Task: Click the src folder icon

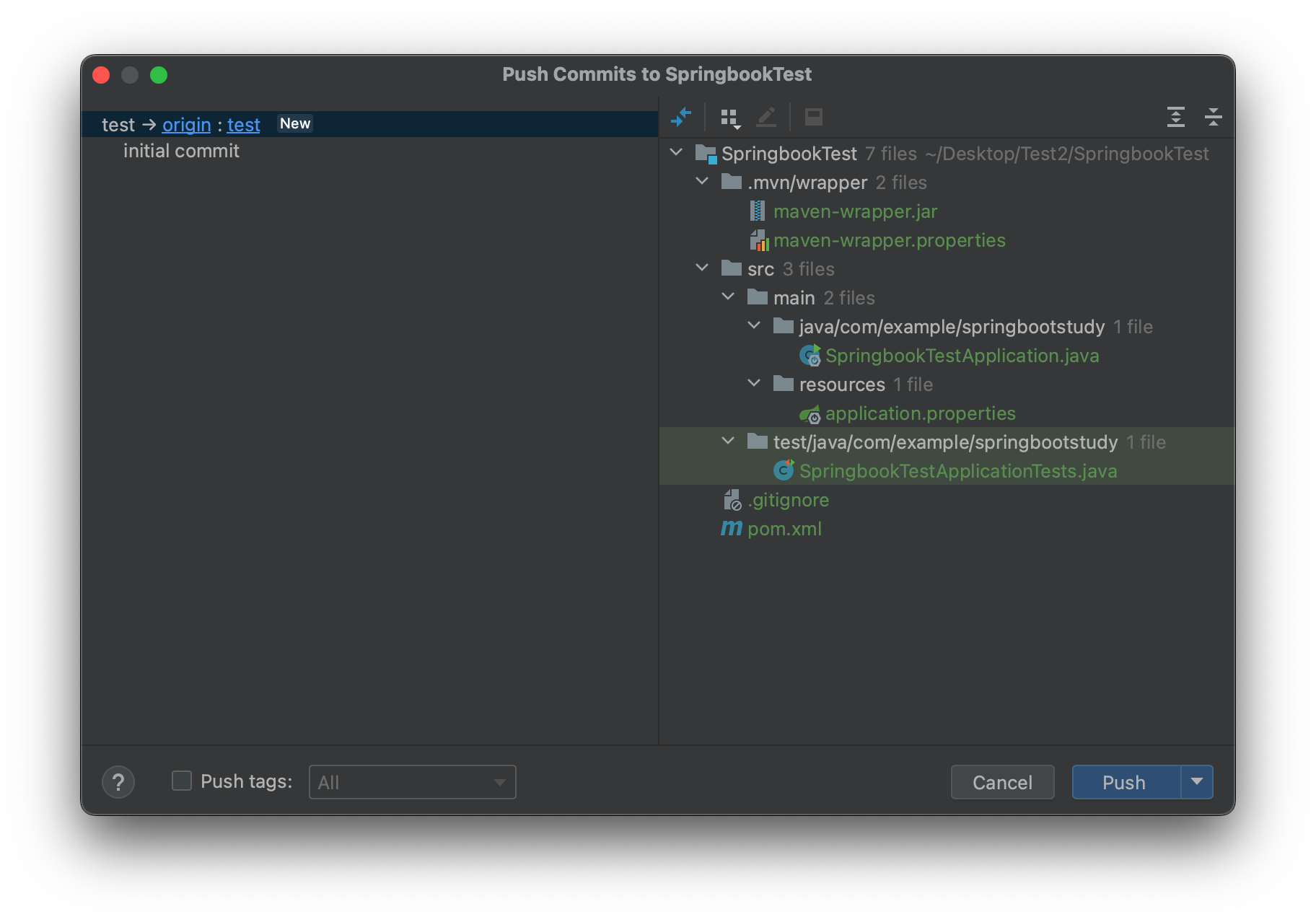Action: click(732, 268)
